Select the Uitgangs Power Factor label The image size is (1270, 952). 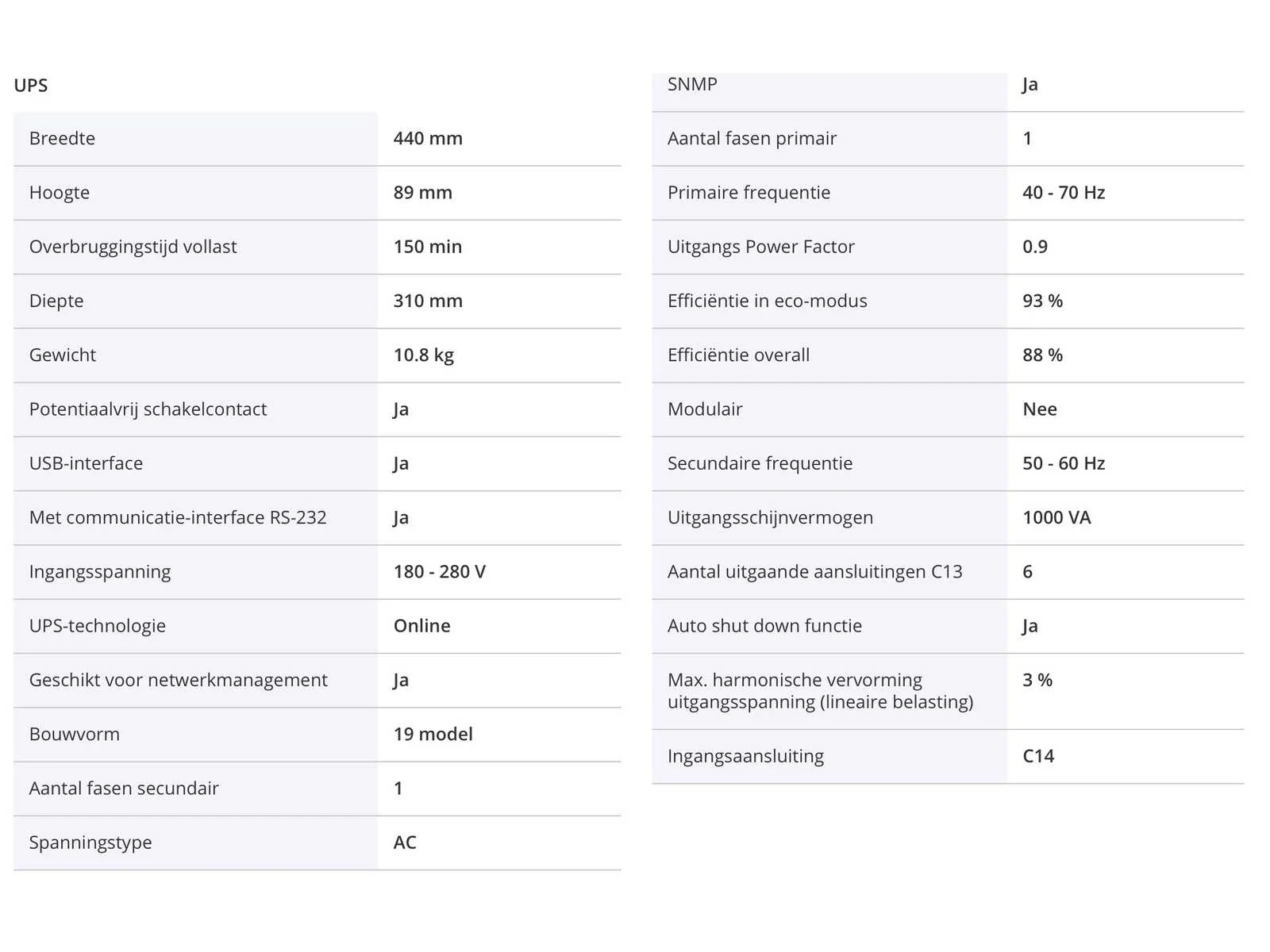[x=761, y=247]
